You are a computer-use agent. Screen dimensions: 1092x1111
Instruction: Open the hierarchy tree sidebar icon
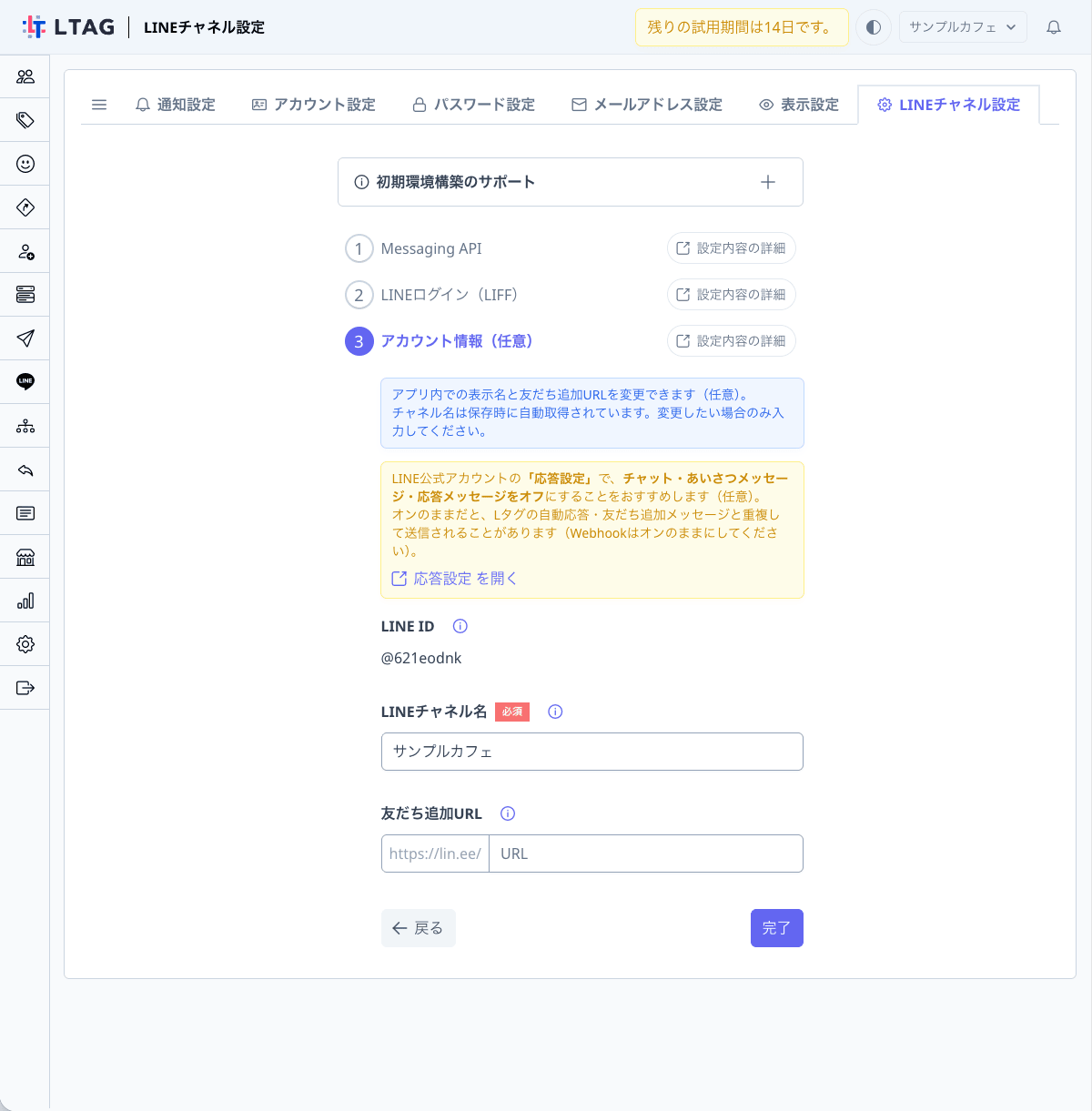coord(25,426)
